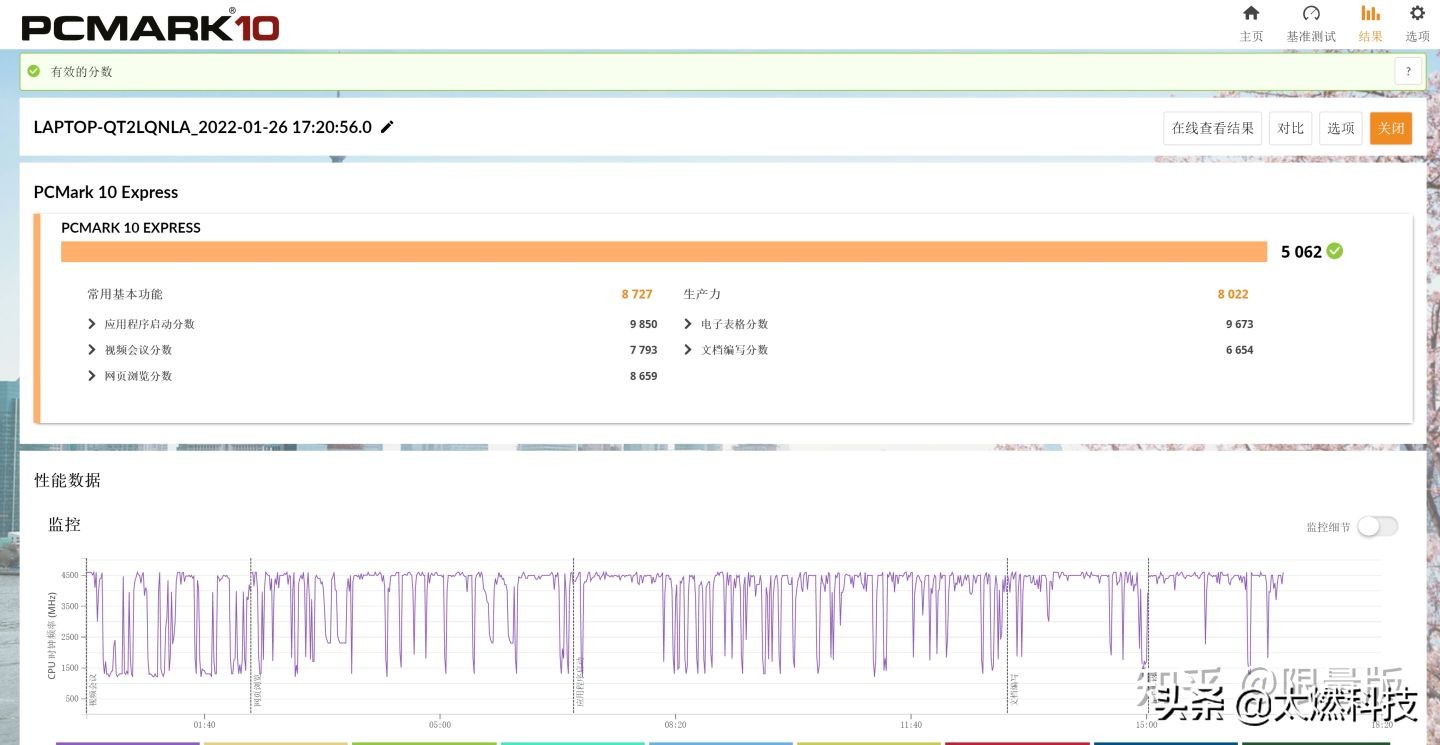Viewport: 1440px width, 745px height.
Task: Click the pencil icon to rename result
Action: point(388,127)
